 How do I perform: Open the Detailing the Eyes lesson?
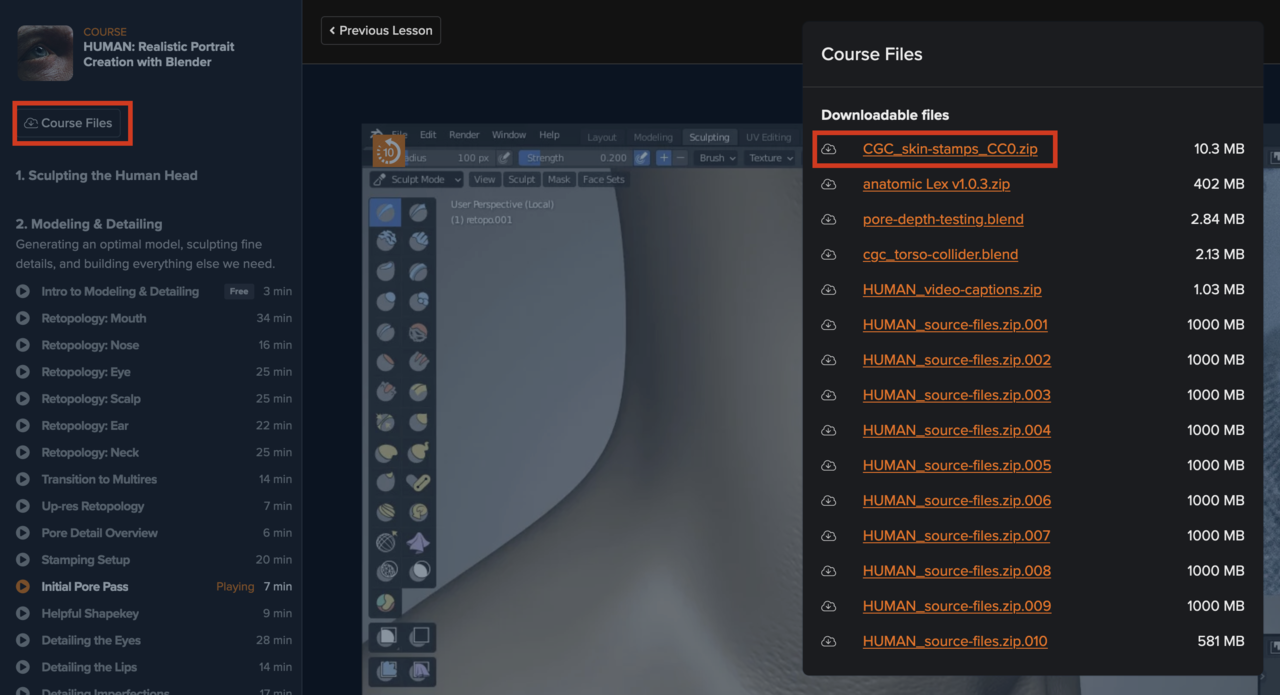[x=91, y=640]
